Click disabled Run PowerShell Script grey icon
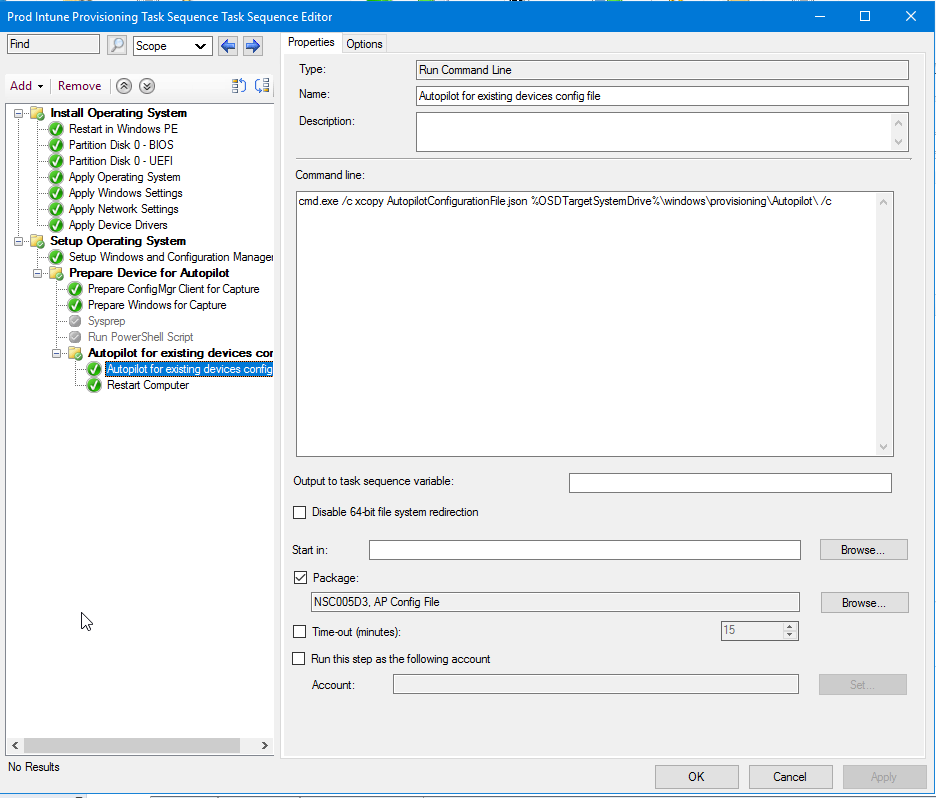 tap(75, 337)
